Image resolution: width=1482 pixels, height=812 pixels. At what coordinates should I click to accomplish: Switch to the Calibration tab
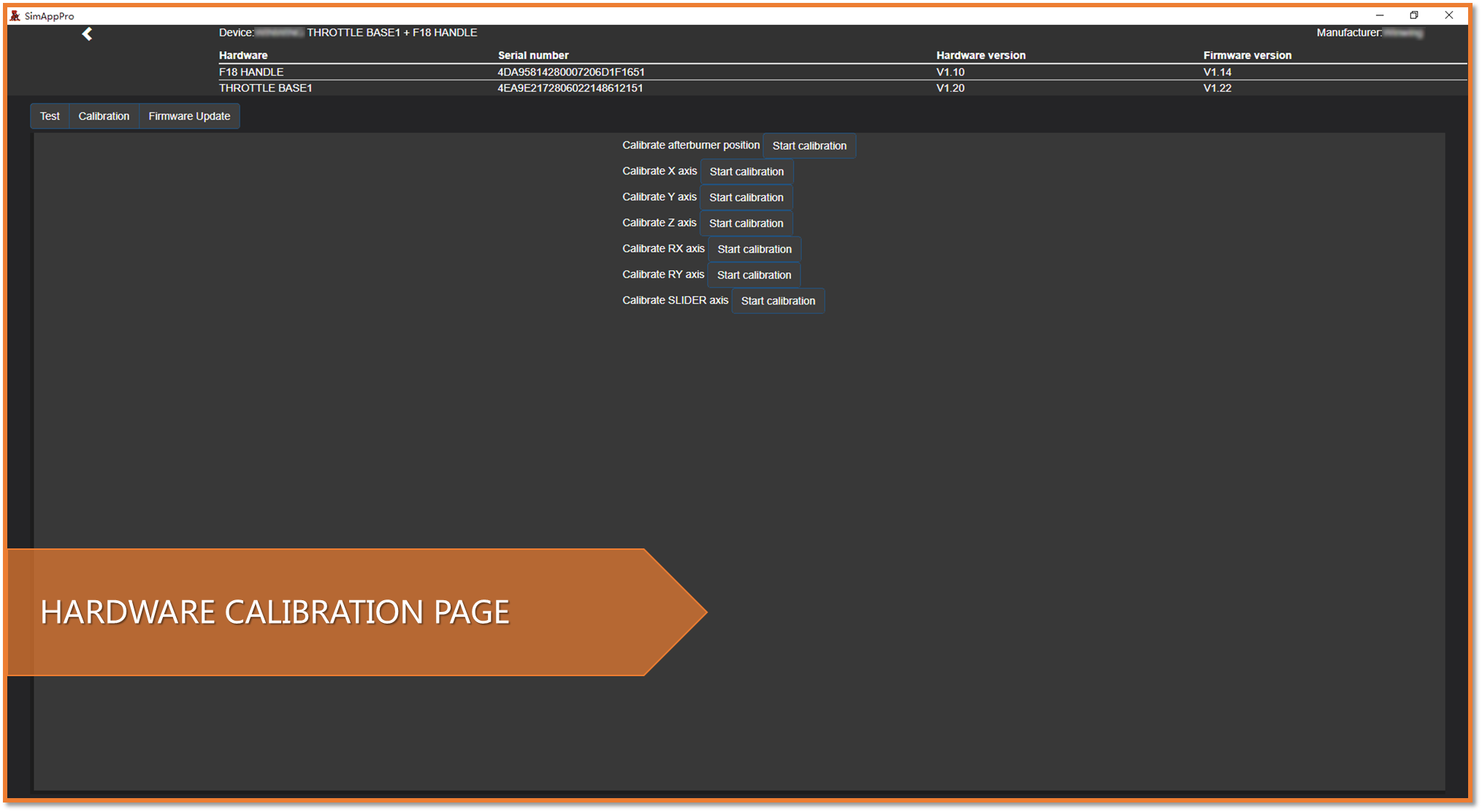click(104, 116)
